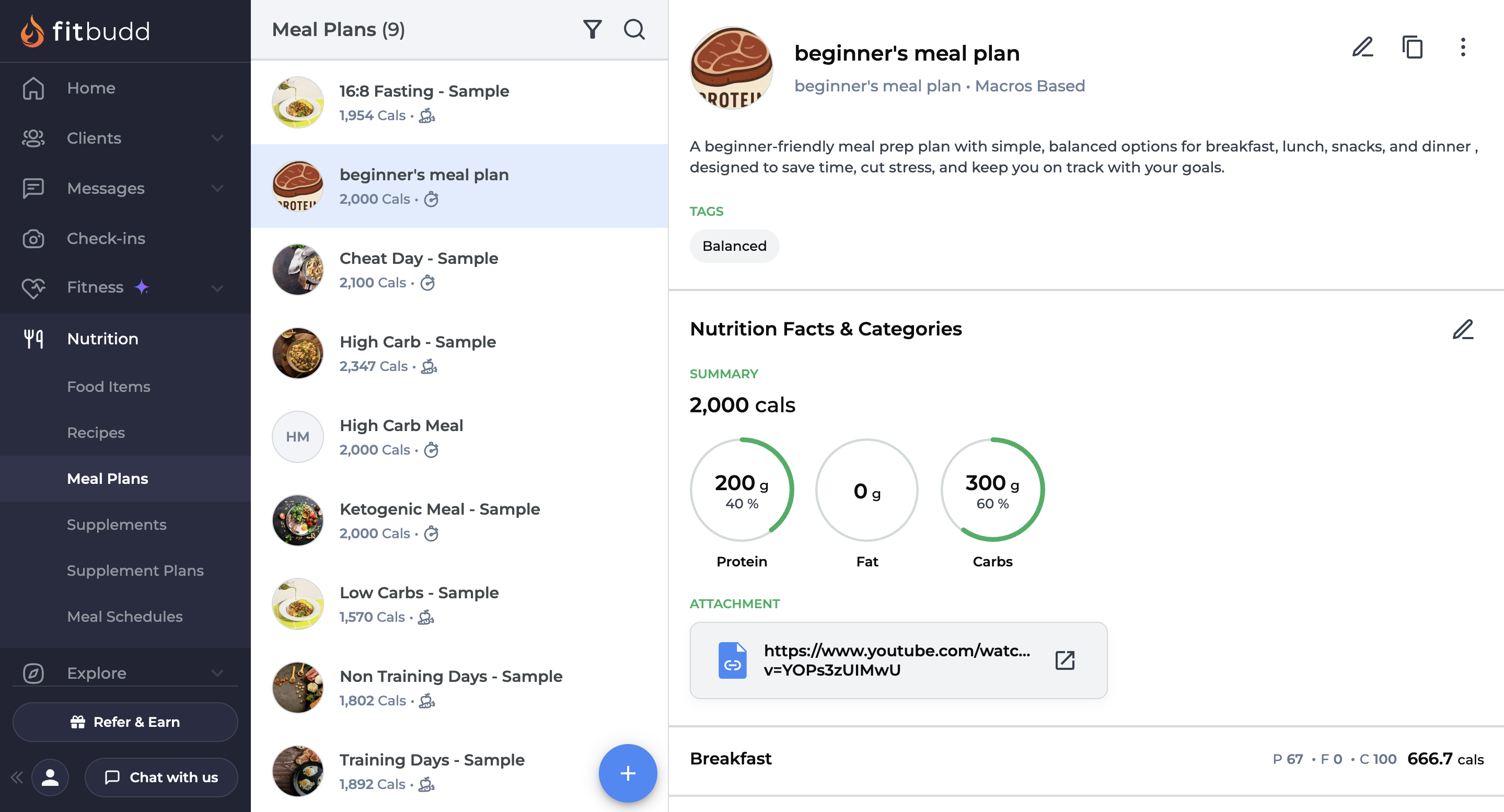This screenshot has width=1504, height=812.
Task: Select the High Carb Meal plan
Action: (459, 437)
